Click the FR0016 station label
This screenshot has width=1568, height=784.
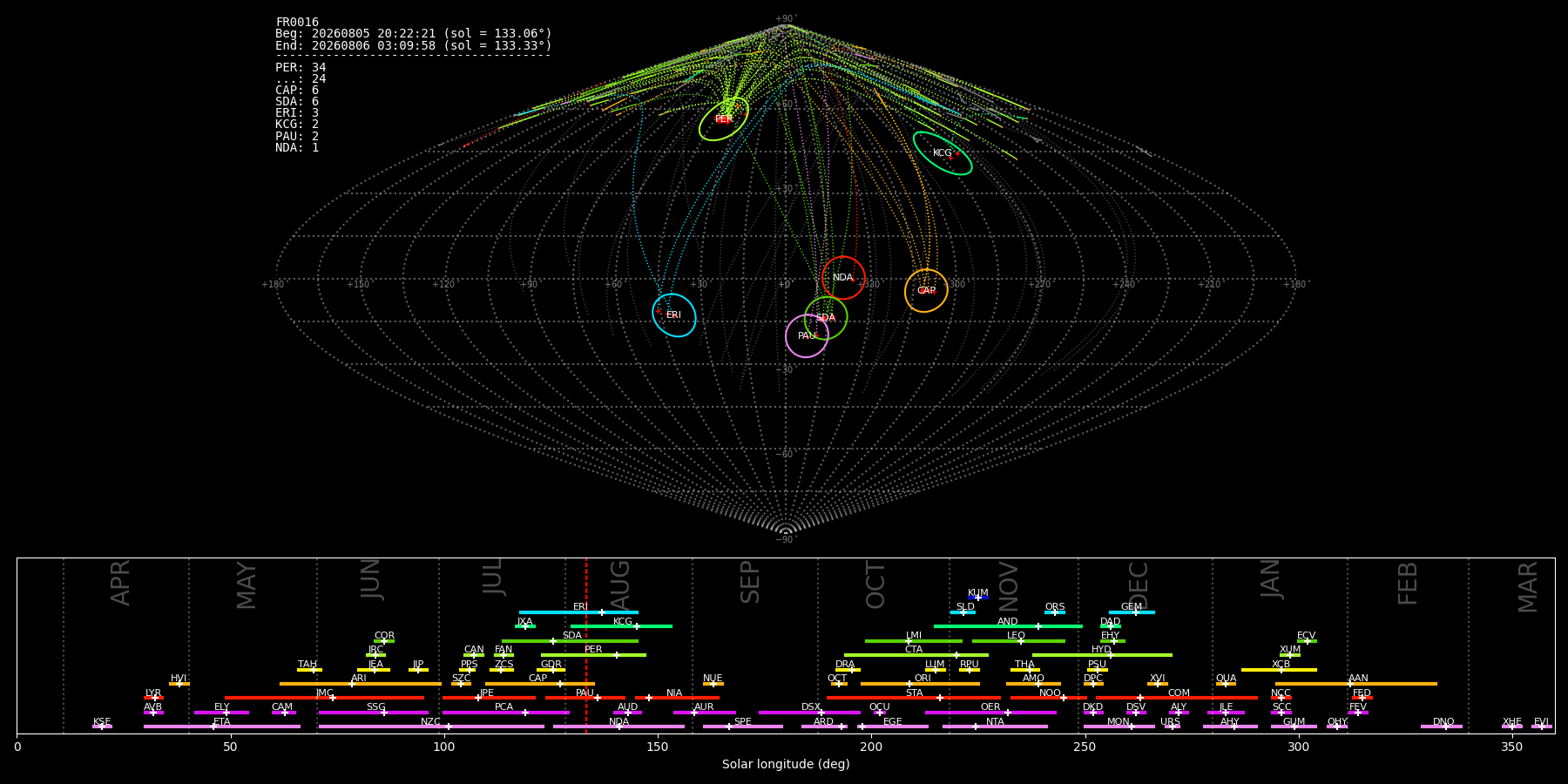click(297, 22)
